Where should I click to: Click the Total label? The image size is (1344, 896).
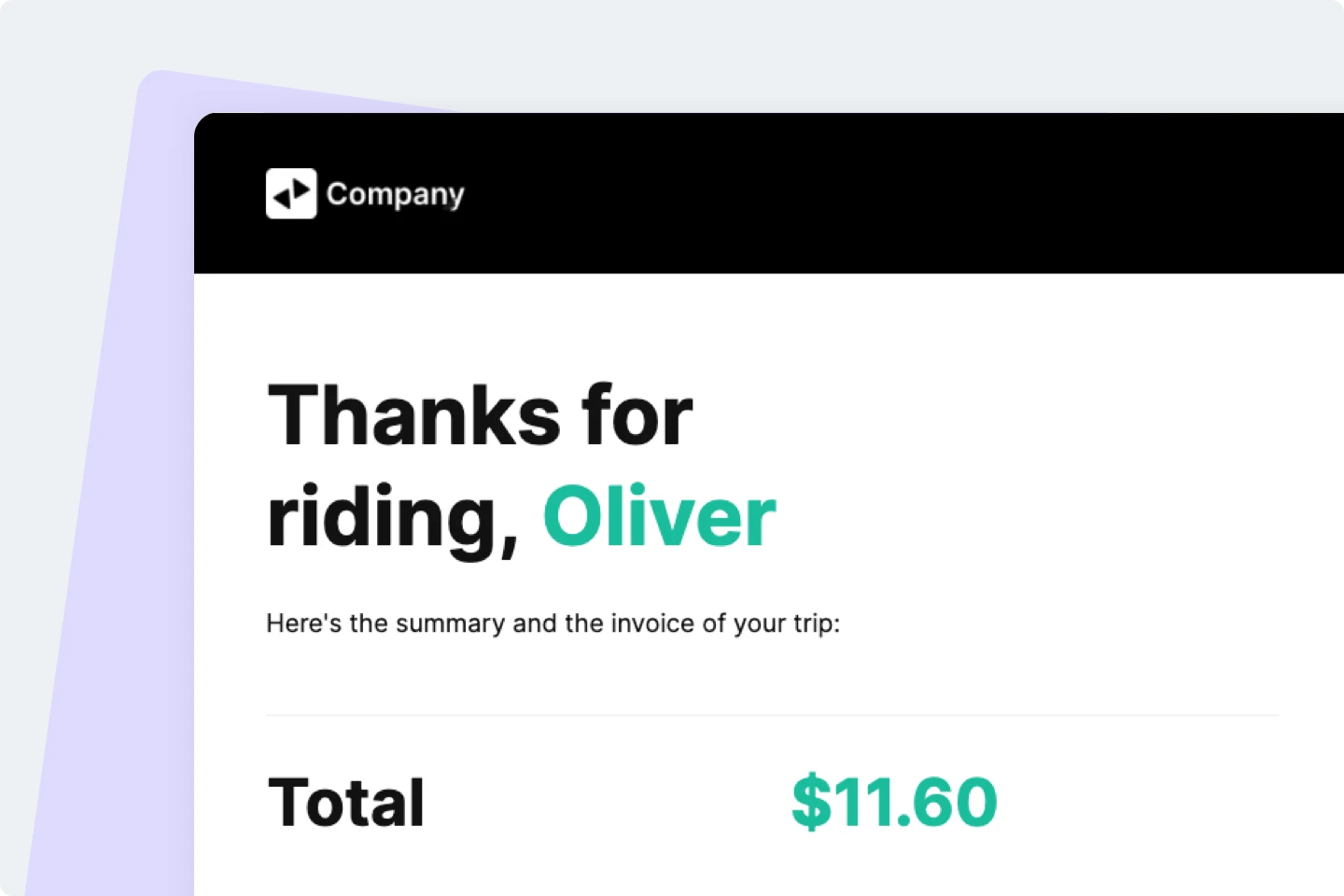pyautogui.click(x=346, y=803)
